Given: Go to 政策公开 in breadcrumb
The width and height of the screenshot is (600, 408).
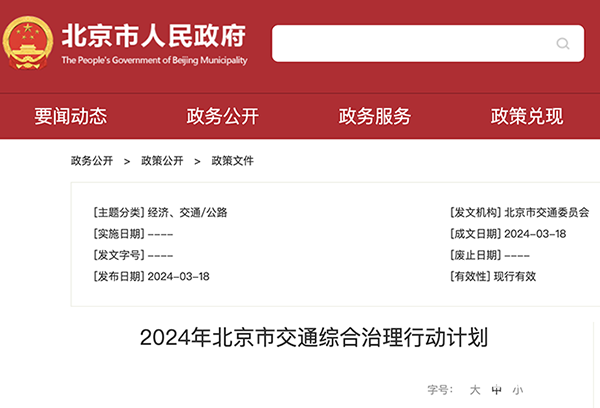Looking at the screenshot, I should point(162,161).
